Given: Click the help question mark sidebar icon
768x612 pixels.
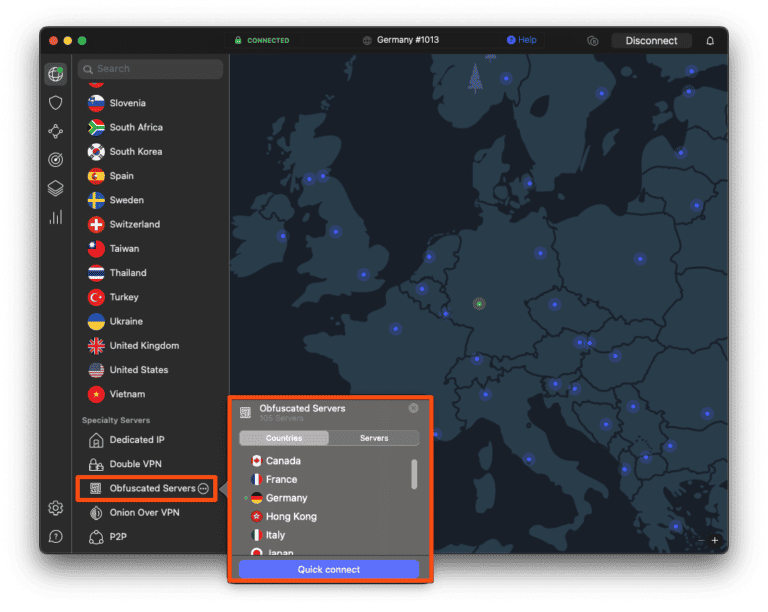Looking at the screenshot, I should tap(56, 536).
